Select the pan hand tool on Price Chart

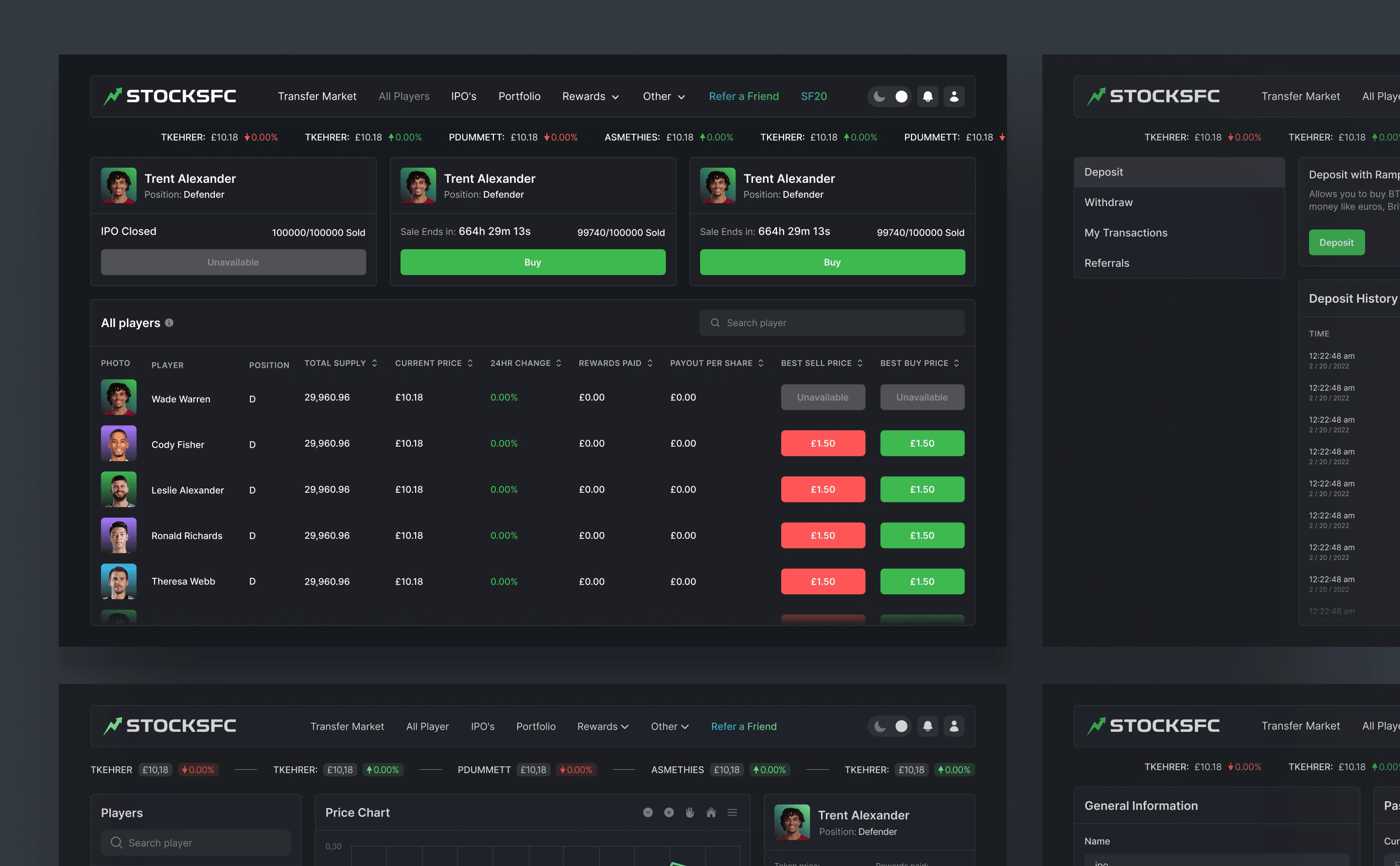690,812
